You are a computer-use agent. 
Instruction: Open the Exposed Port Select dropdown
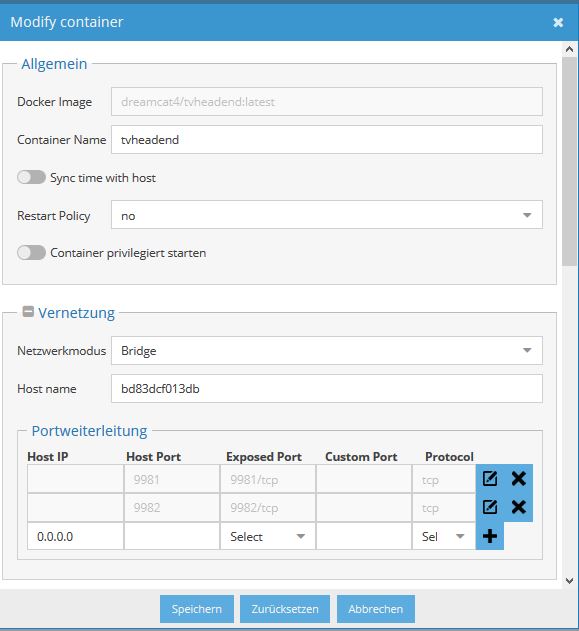[x=268, y=536]
